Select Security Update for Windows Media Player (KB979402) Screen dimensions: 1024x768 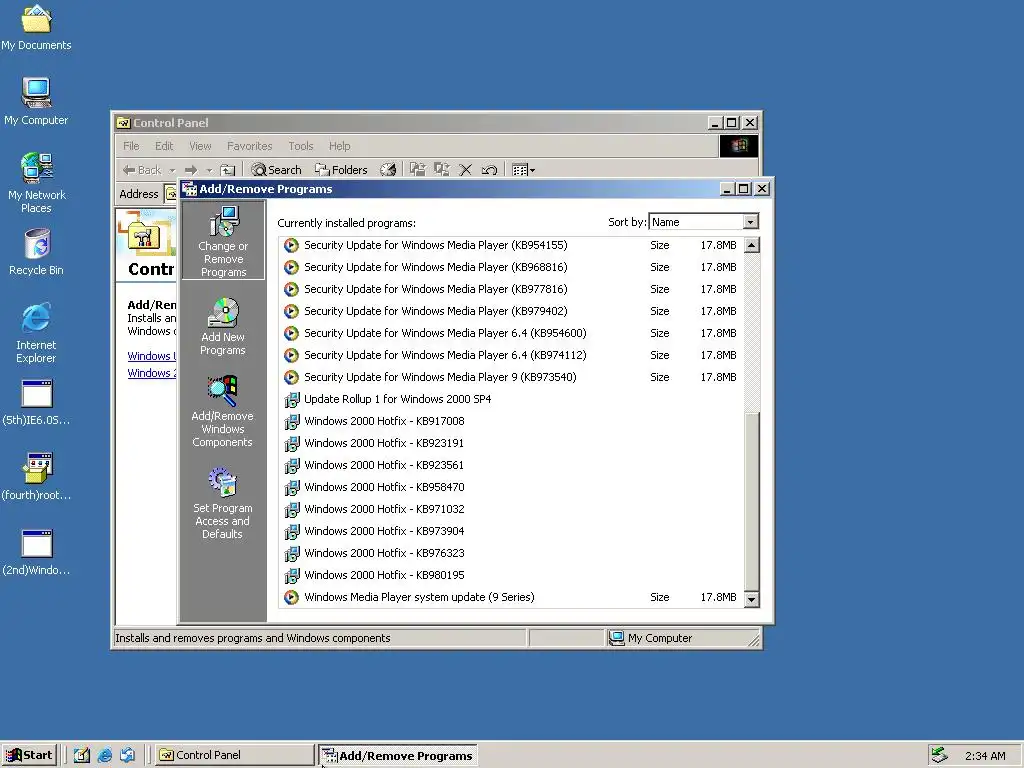tap(511, 311)
